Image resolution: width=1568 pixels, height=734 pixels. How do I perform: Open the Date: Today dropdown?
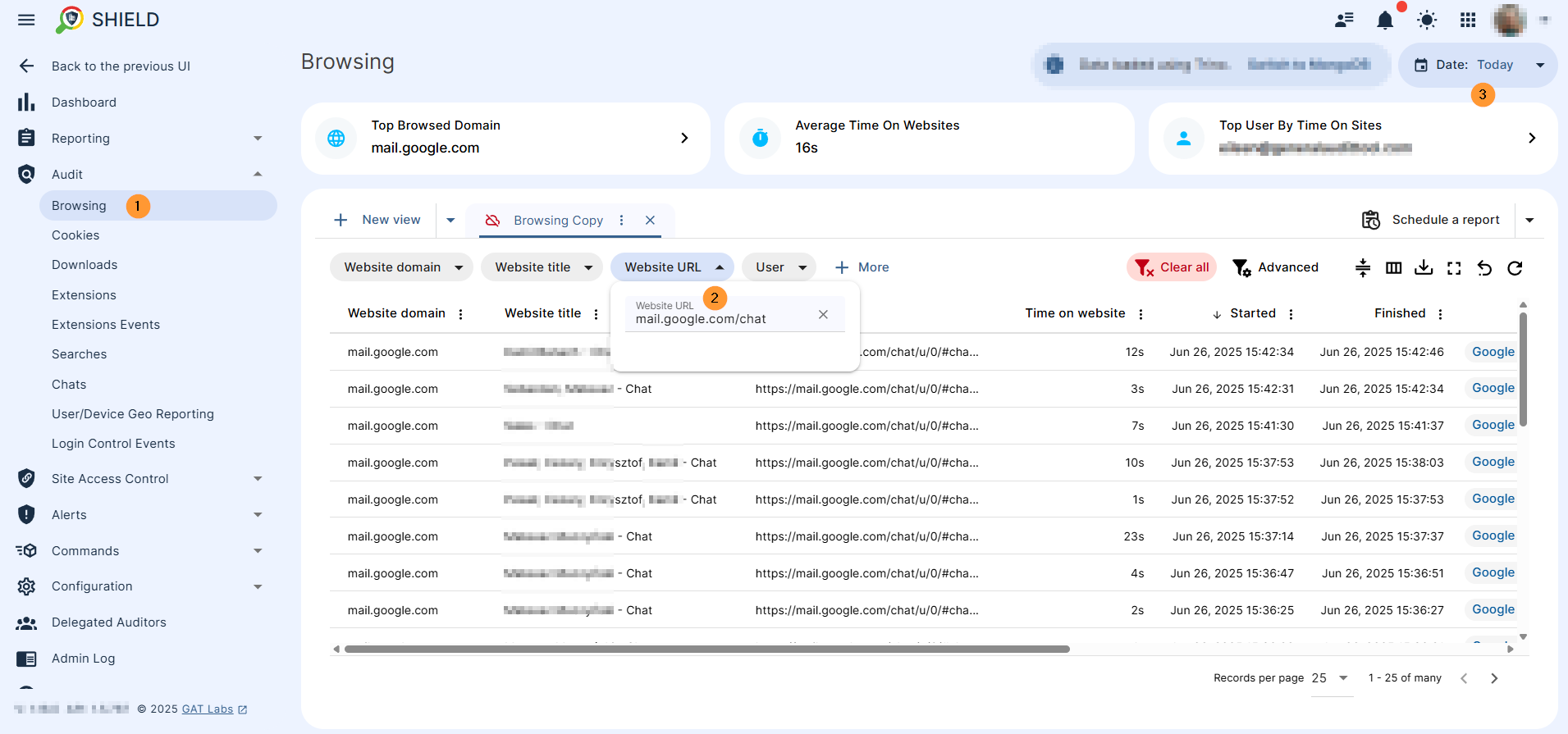coord(1478,65)
